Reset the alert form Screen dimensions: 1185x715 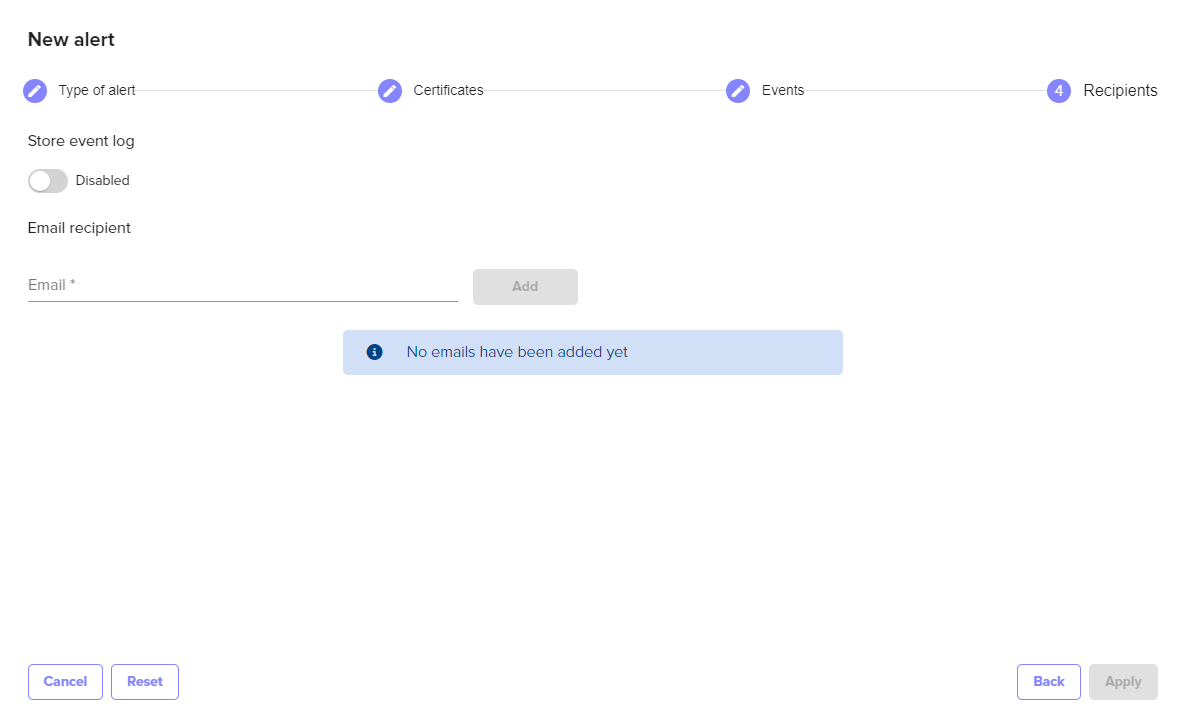click(x=145, y=682)
